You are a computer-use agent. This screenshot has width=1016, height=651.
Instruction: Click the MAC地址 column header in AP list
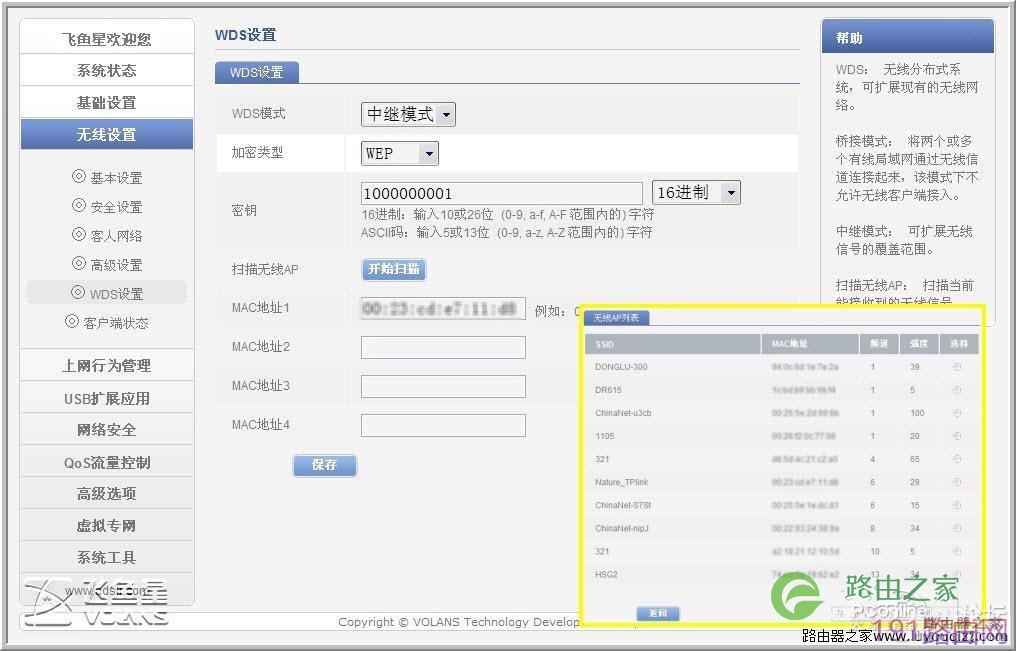[810, 344]
